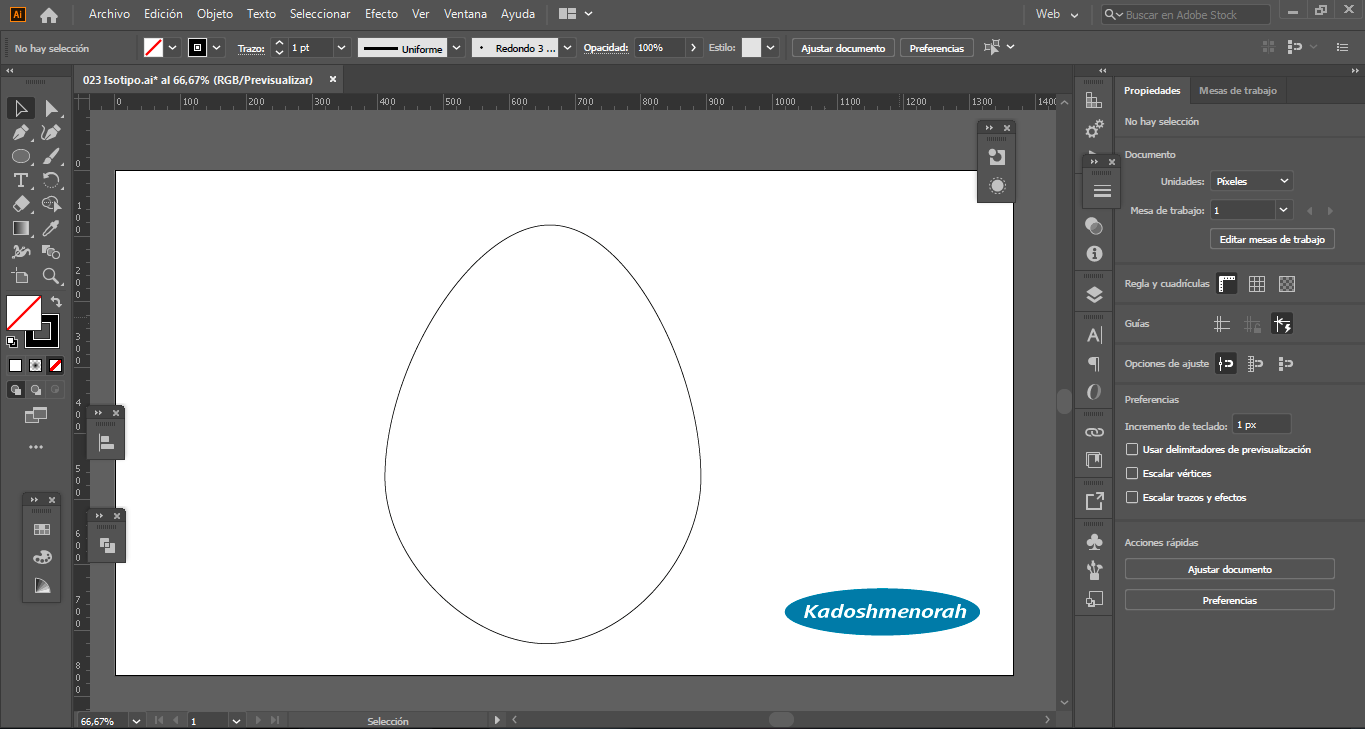Viewport: 1365px width, 729px height.
Task: Open the Edit Toolbar three-dots menu
Action: pyautogui.click(x=36, y=447)
